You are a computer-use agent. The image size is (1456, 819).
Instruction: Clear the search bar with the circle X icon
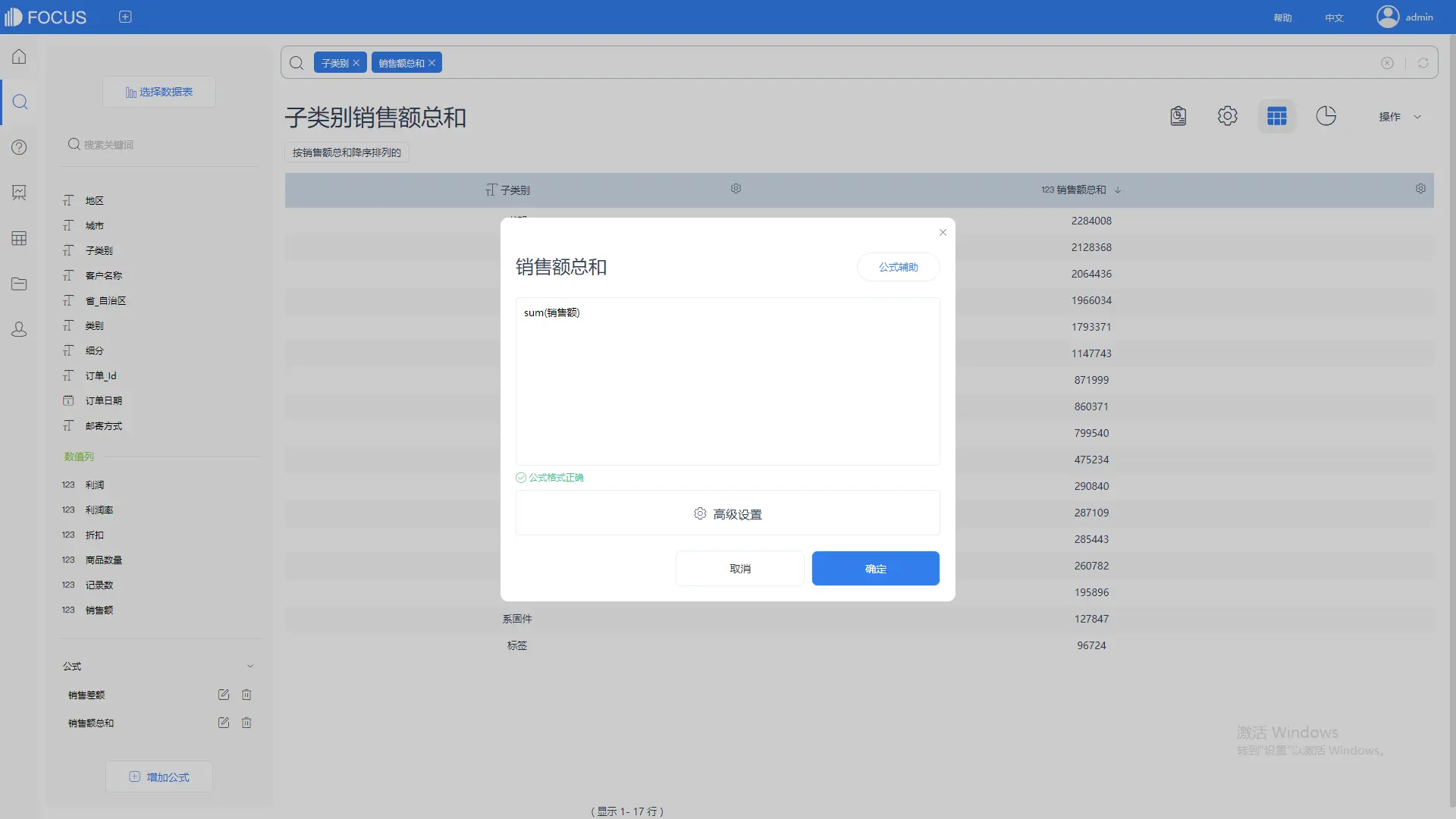click(x=1386, y=63)
